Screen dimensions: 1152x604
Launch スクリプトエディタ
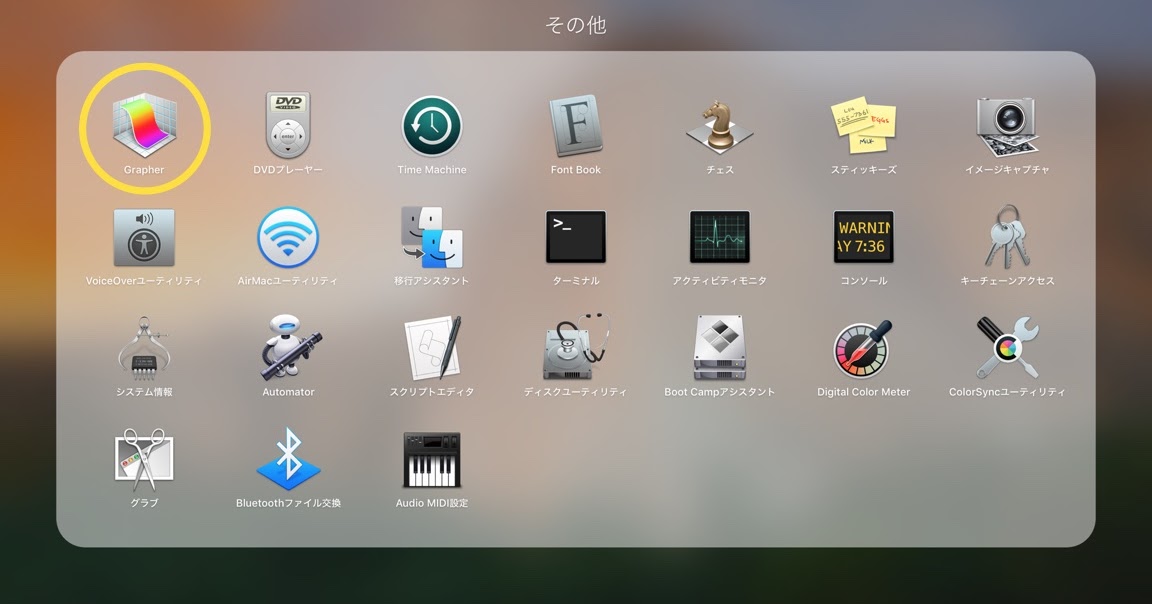(432, 348)
